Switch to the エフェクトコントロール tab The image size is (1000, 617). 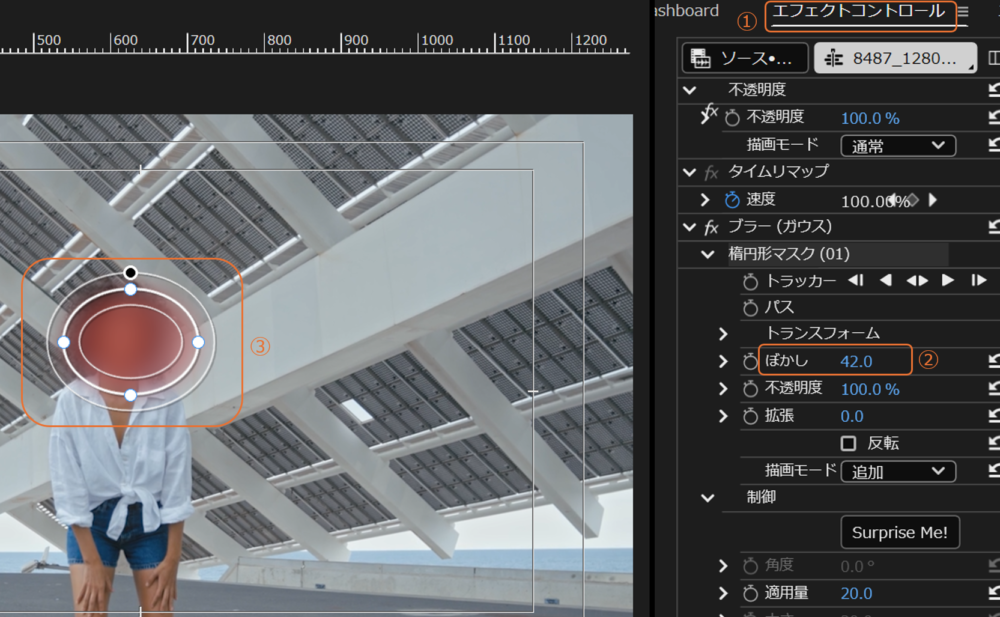pyautogui.click(x=858, y=11)
